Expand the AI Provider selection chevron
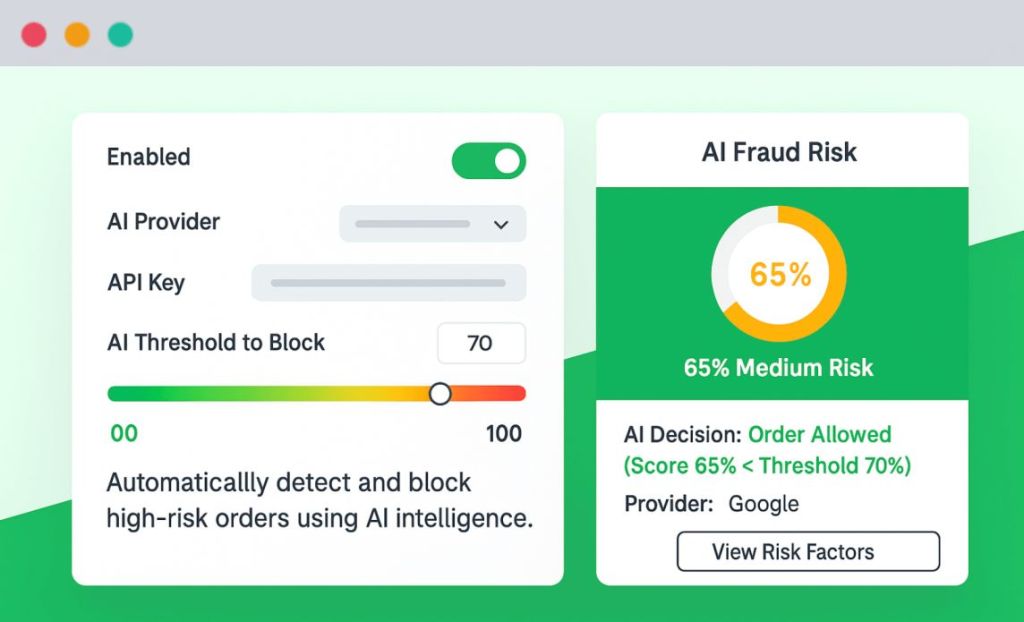Image resolution: width=1024 pixels, height=622 pixels. [502, 224]
